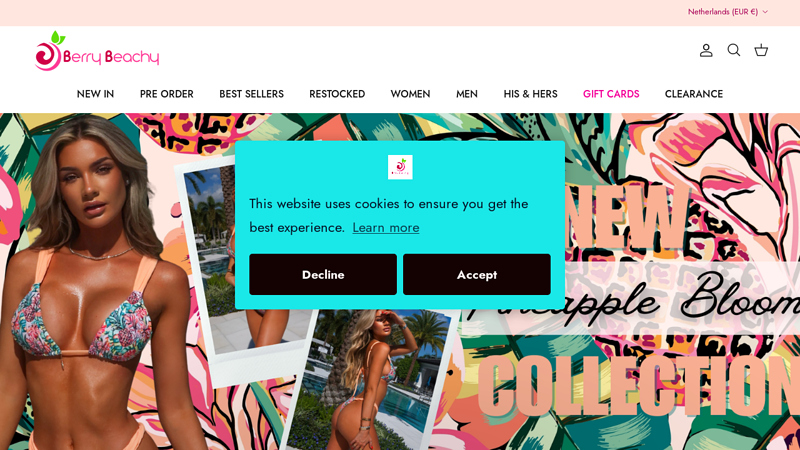Open the WOMEN category menu
The width and height of the screenshot is (800, 450).
click(x=410, y=94)
